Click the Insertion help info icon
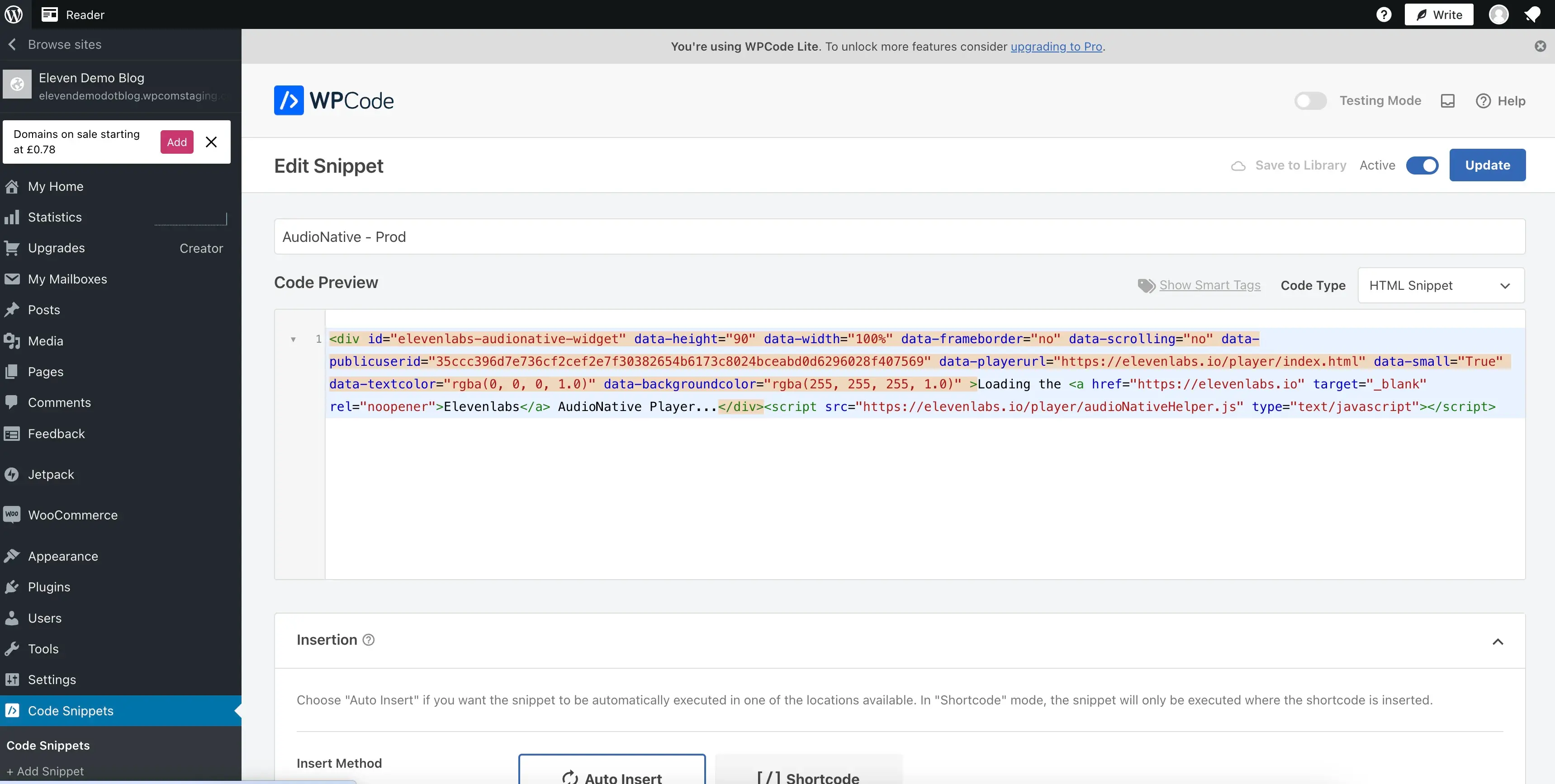This screenshot has height=784, width=1555. click(368, 640)
